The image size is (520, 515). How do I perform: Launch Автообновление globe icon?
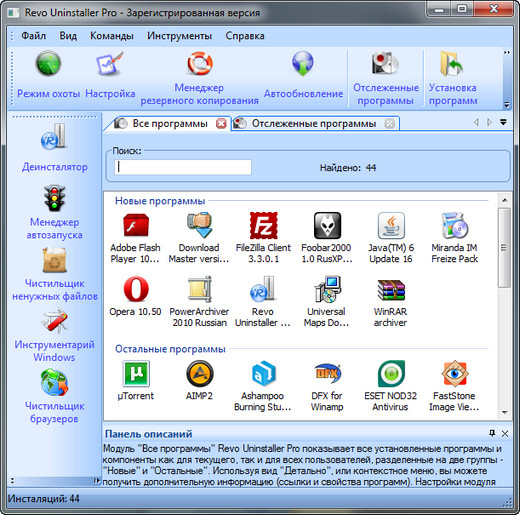coord(303,63)
